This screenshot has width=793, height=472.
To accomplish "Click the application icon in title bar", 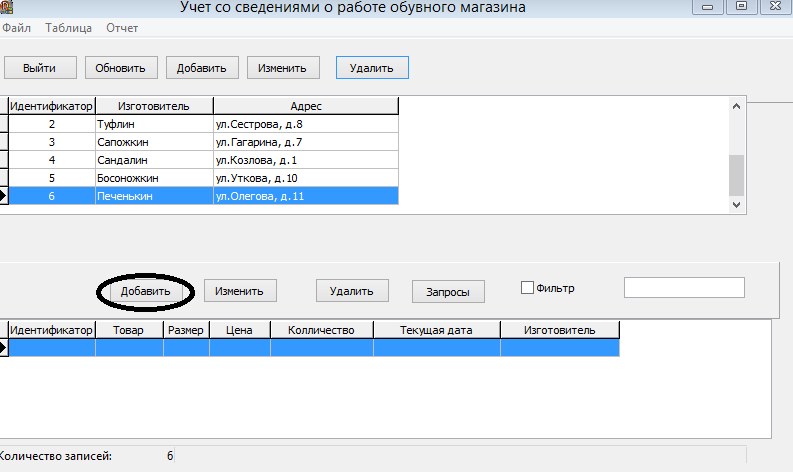I will (x=7, y=7).
